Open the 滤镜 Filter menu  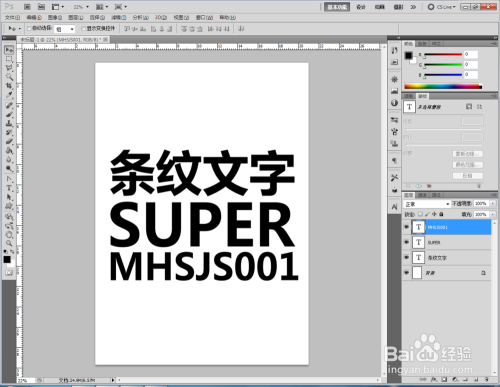(x=119, y=18)
